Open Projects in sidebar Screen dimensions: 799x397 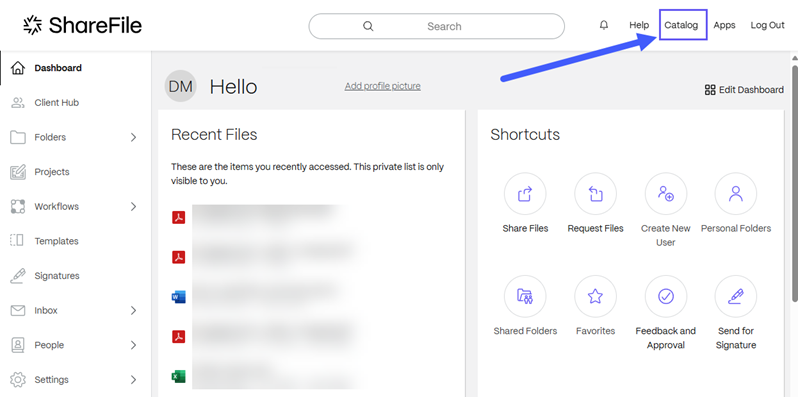point(52,172)
